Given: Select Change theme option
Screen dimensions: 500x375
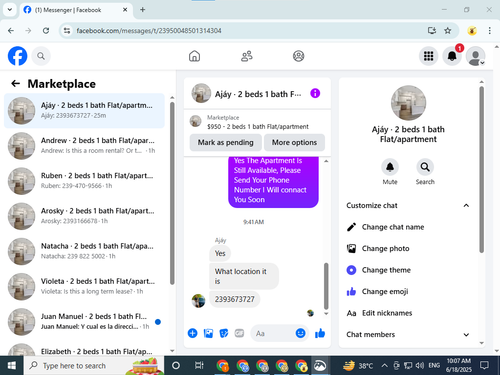Looking at the screenshot, I should (x=408, y=270).
